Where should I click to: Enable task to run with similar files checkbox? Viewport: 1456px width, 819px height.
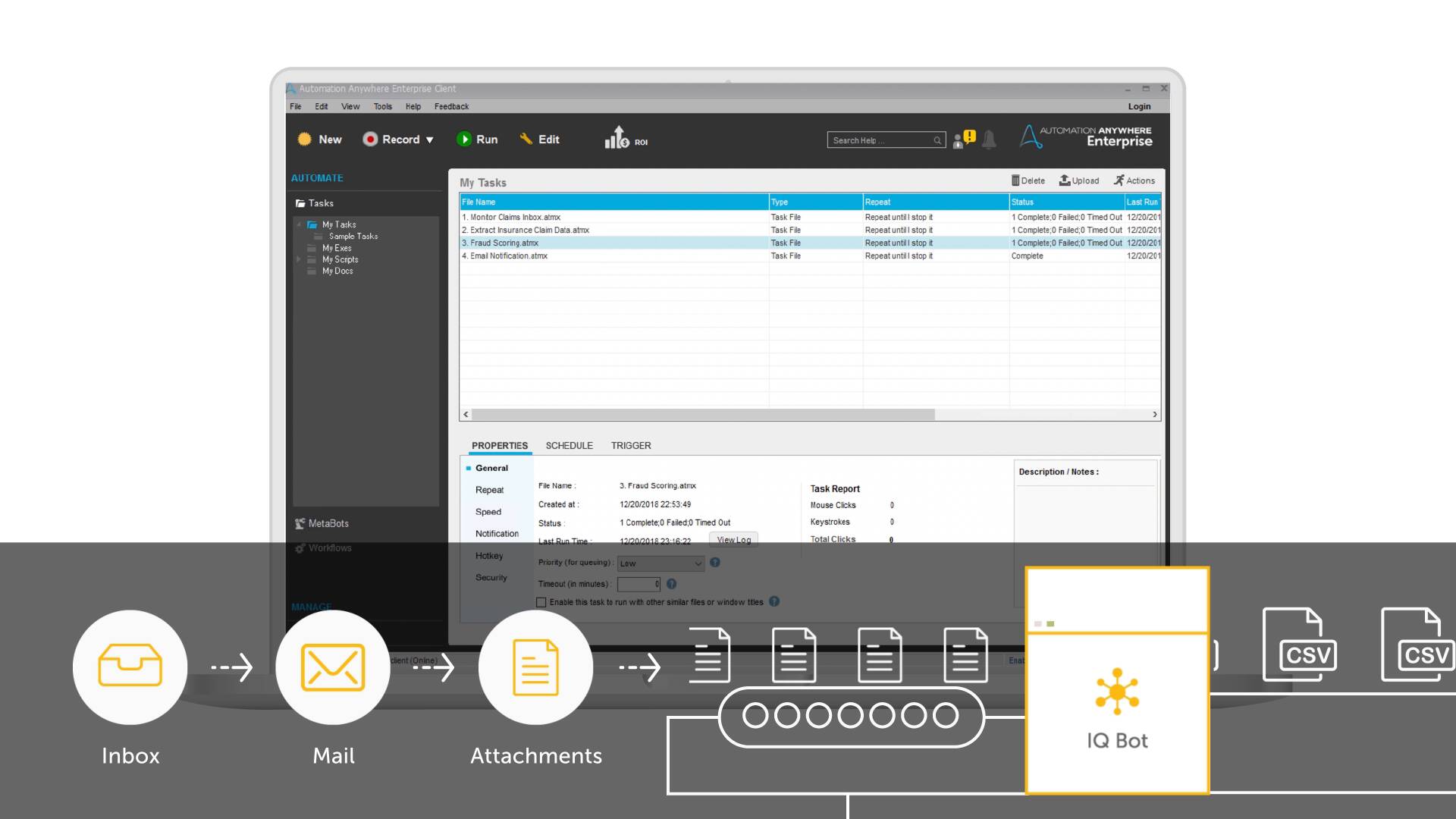pyautogui.click(x=541, y=602)
